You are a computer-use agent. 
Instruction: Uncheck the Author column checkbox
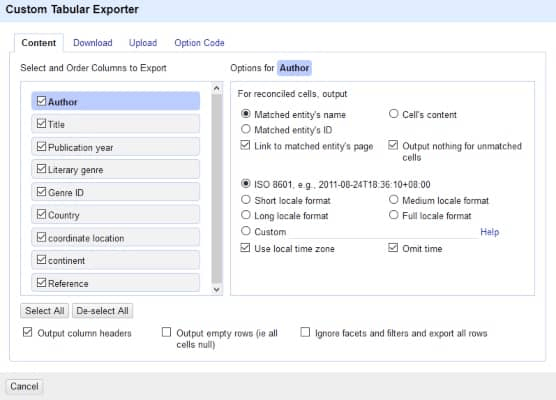click(41, 101)
